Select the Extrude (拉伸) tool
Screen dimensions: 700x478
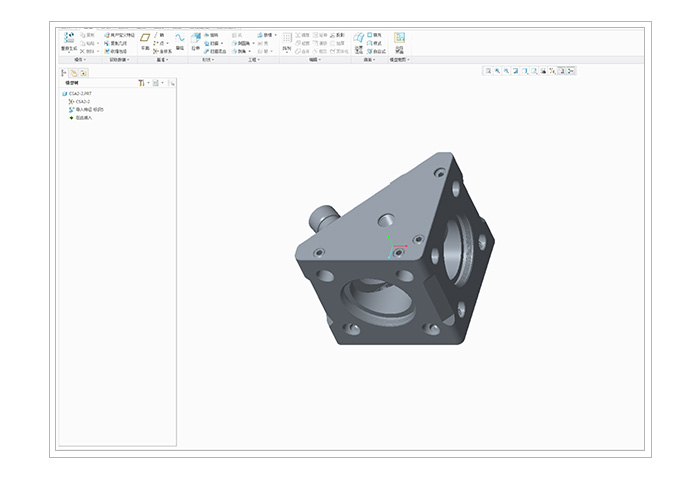tap(195, 40)
